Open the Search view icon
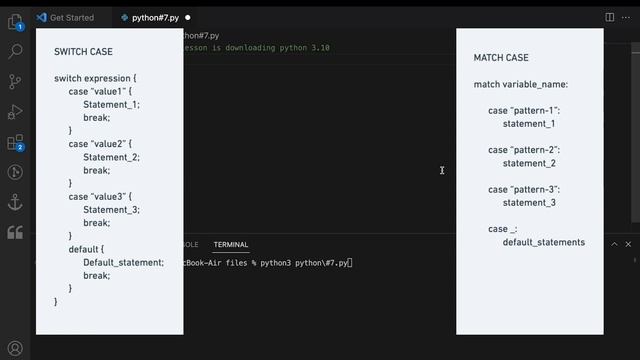This screenshot has height=360, width=640. coord(16,51)
